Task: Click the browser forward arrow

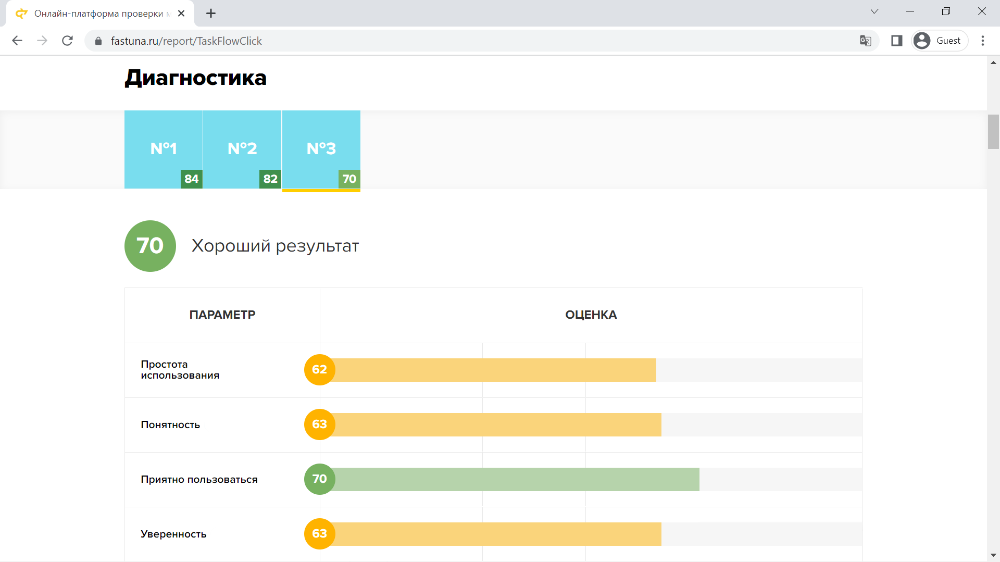Action: pos(42,41)
